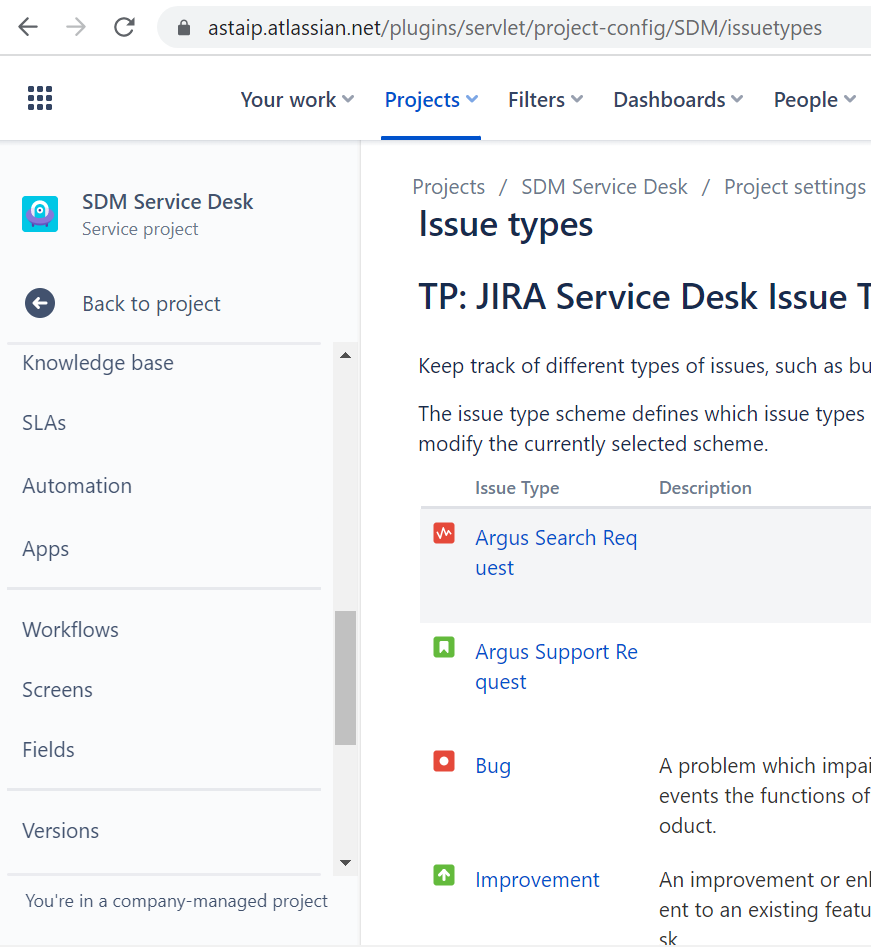Click the company-managed project notice text
Screen dimensions: 871x947
click(x=176, y=901)
